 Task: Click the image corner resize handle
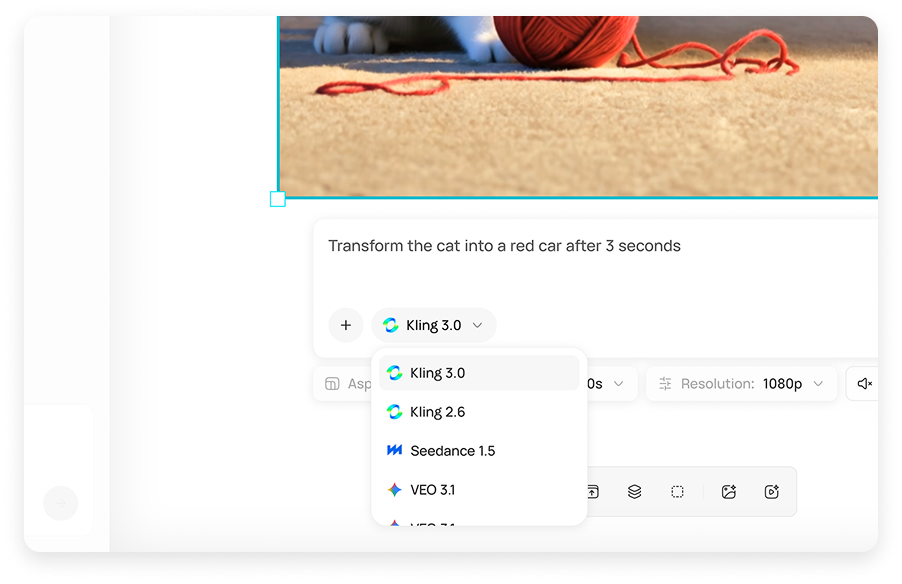pyautogui.click(x=278, y=199)
